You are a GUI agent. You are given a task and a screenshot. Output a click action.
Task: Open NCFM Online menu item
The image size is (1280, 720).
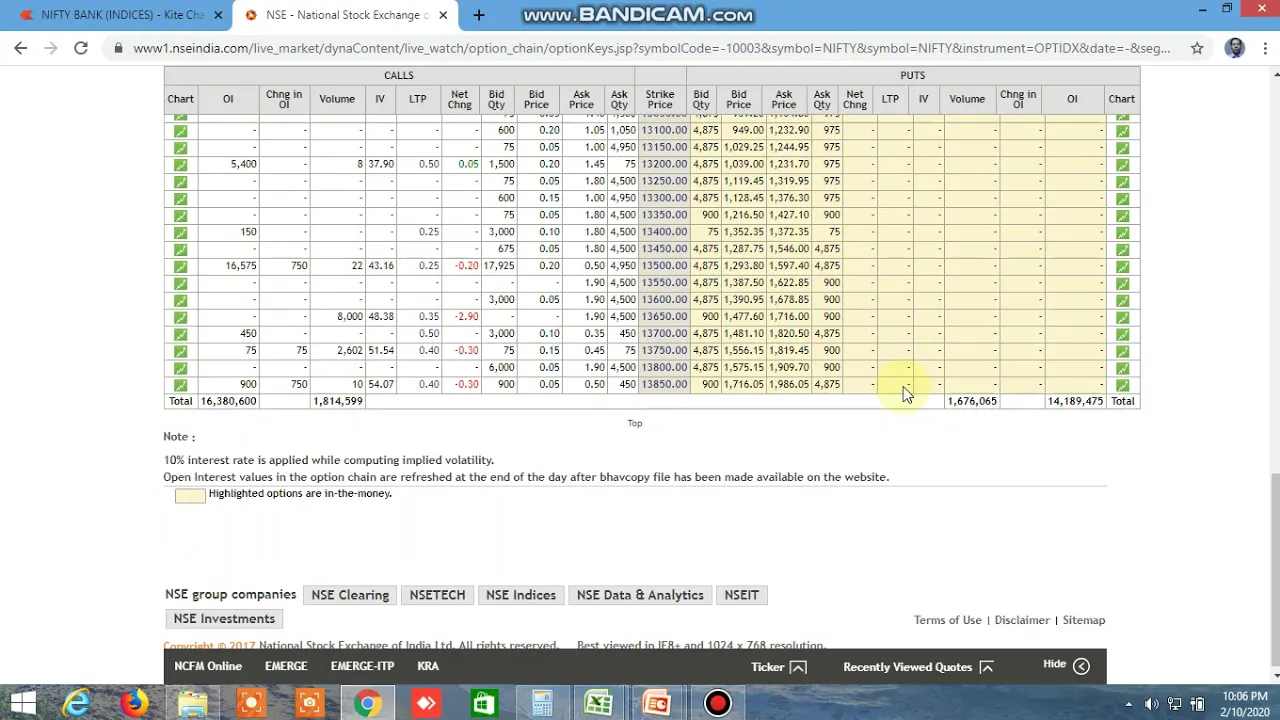[208, 666]
